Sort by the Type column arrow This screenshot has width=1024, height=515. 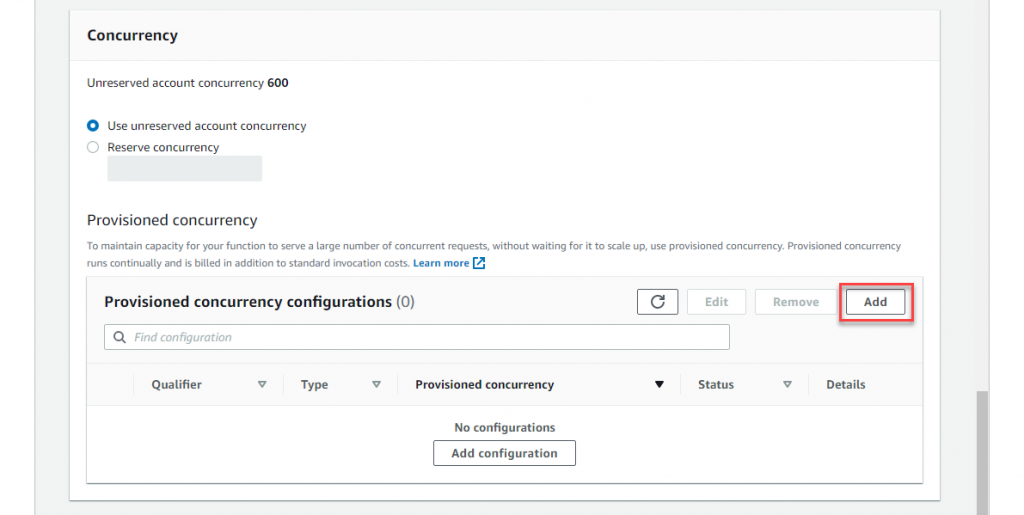point(376,384)
